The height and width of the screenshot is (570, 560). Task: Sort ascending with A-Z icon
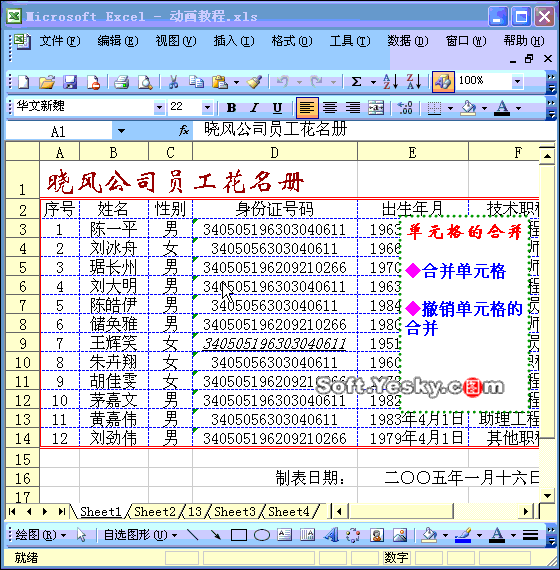(390, 82)
